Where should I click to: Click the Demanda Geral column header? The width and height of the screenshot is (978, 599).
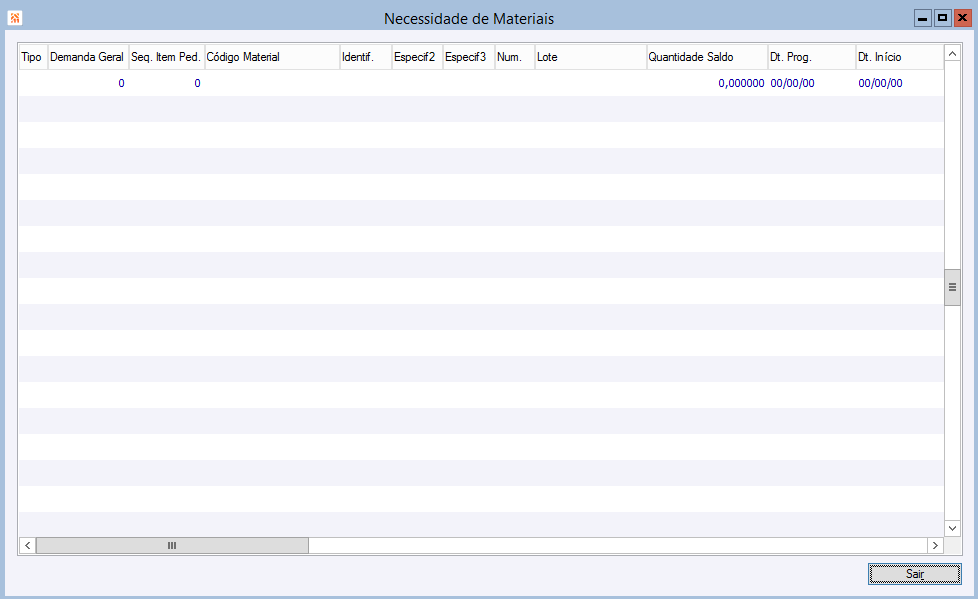88,57
